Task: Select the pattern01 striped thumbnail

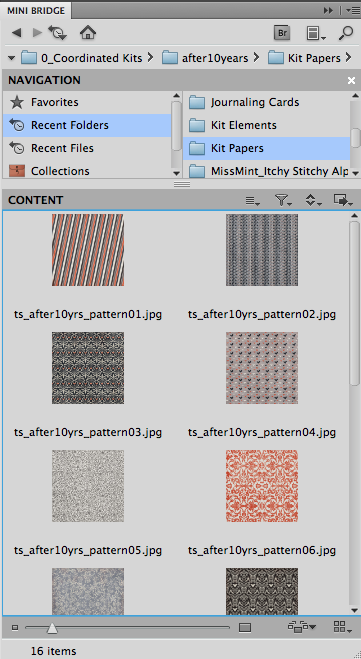Action: click(x=88, y=250)
